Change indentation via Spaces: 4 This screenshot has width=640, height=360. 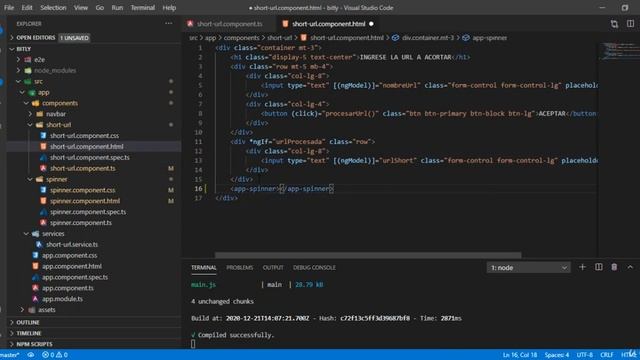[557, 355]
